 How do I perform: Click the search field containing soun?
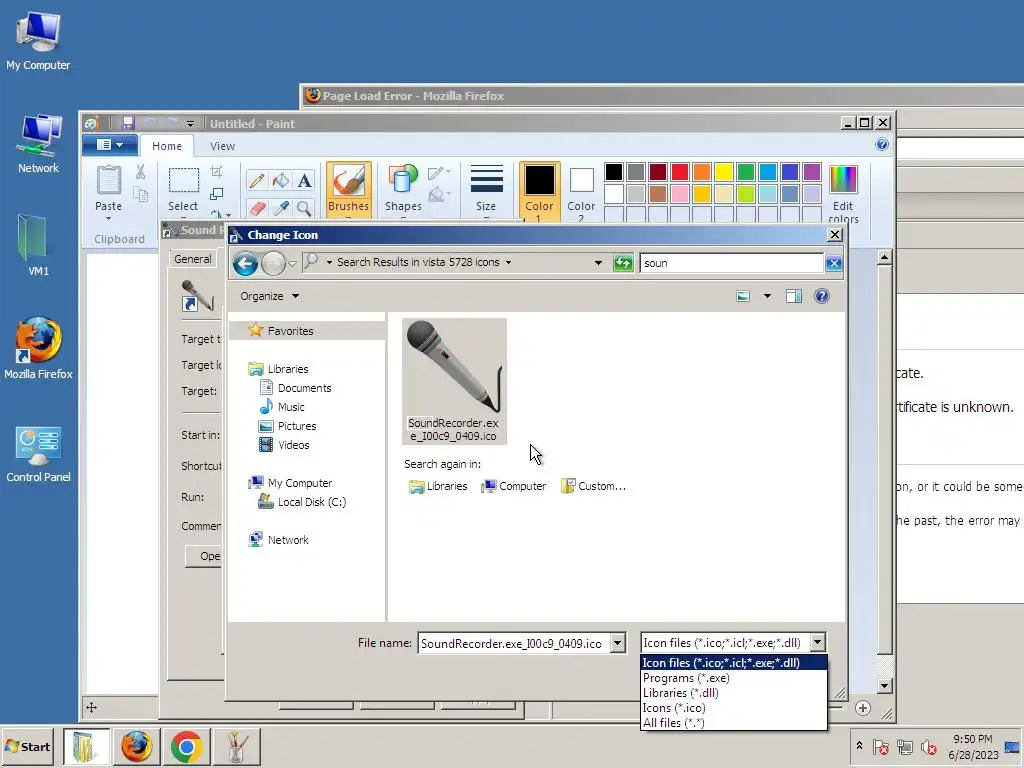[731, 263]
